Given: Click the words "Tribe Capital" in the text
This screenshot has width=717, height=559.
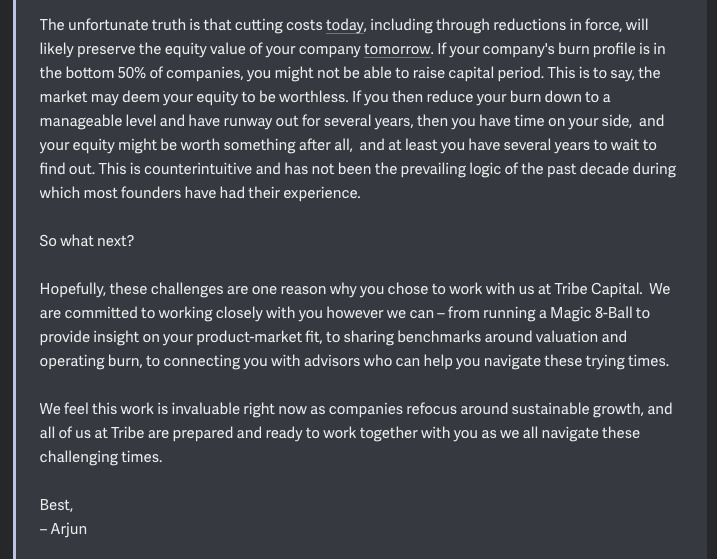Looking at the screenshot, I should pos(597,289).
